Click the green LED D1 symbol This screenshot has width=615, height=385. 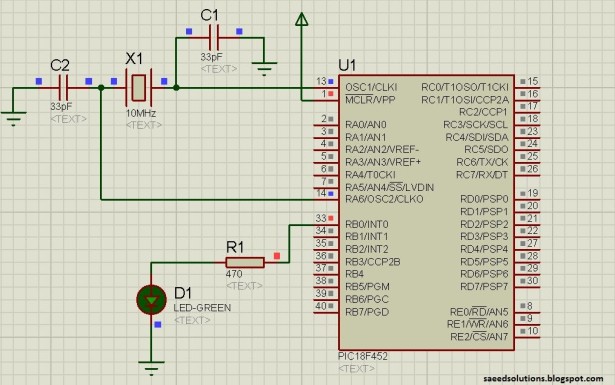point(151,300)
